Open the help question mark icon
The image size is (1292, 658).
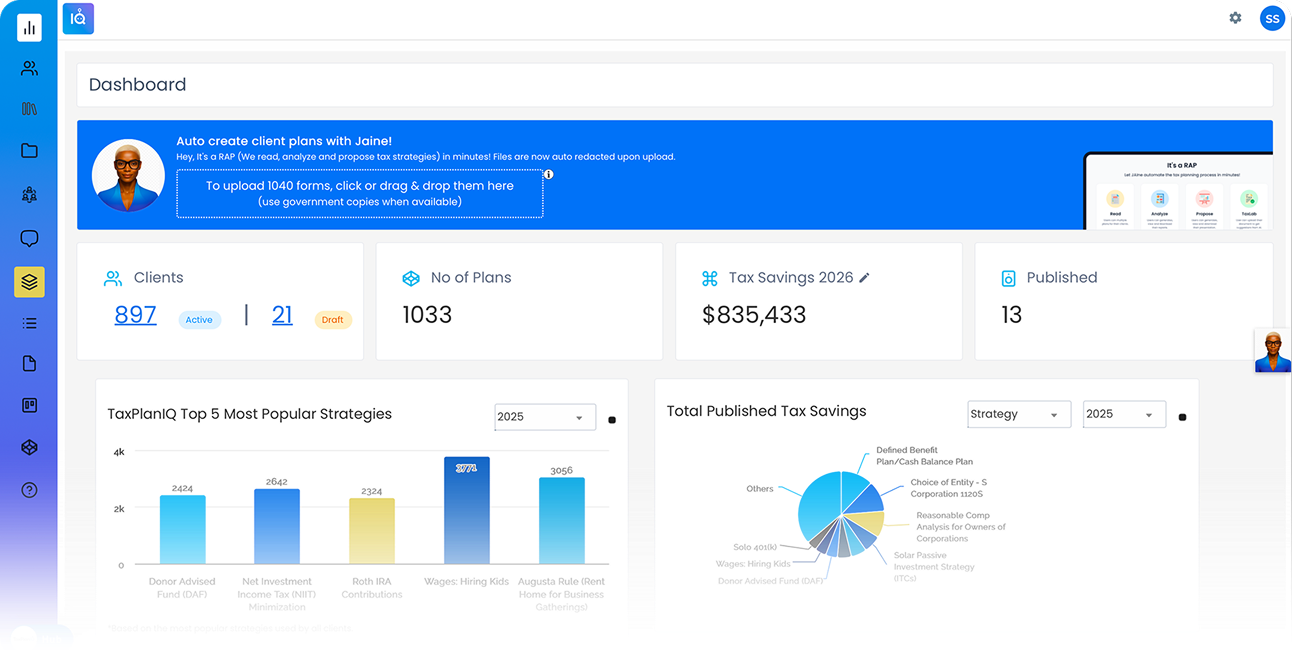coord(29,490)
